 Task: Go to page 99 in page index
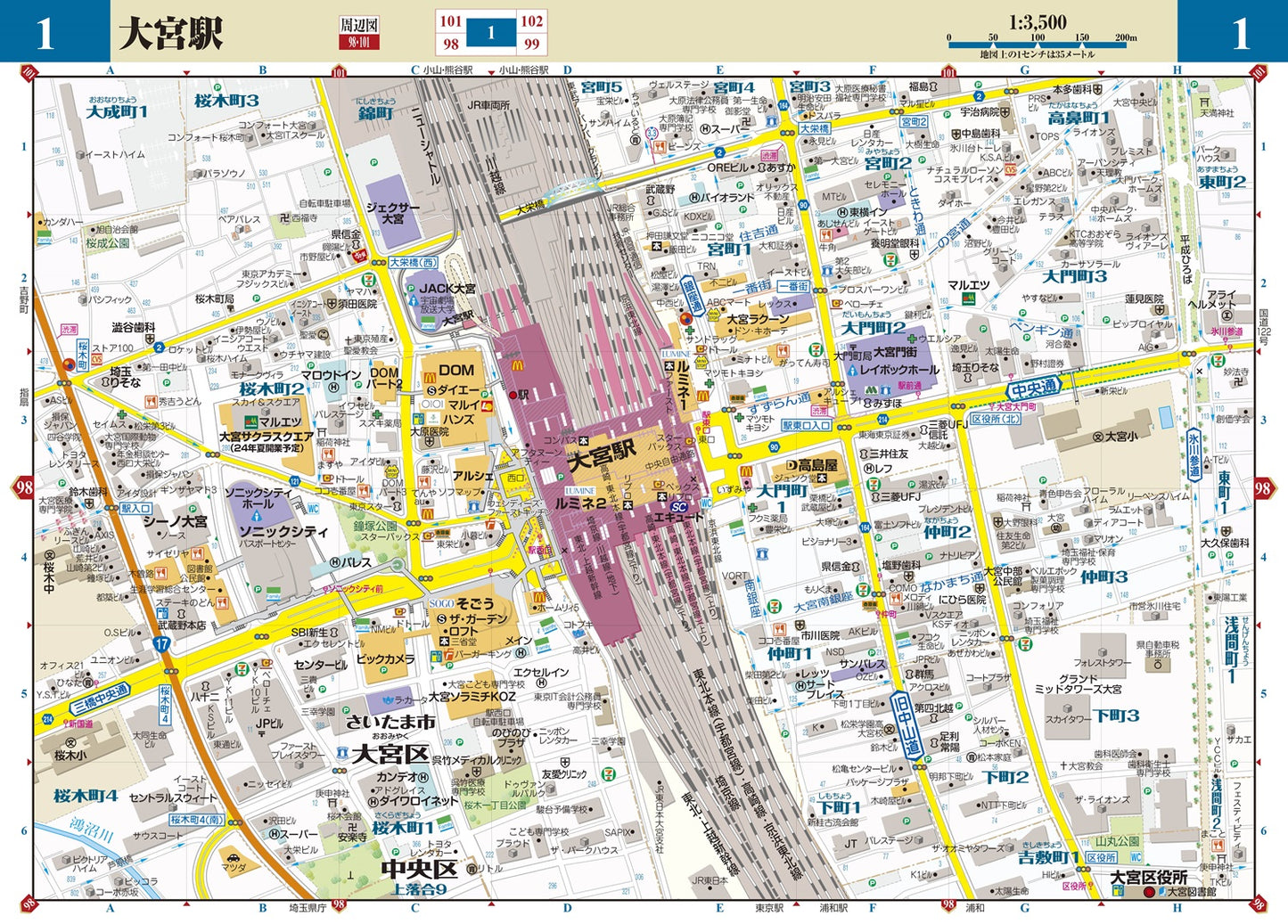532,44
